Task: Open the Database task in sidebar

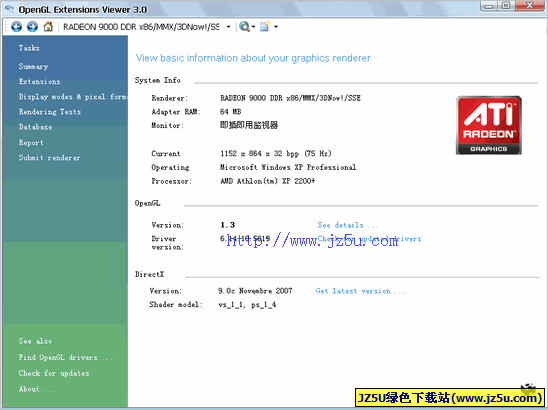Action: pos(35,127)
